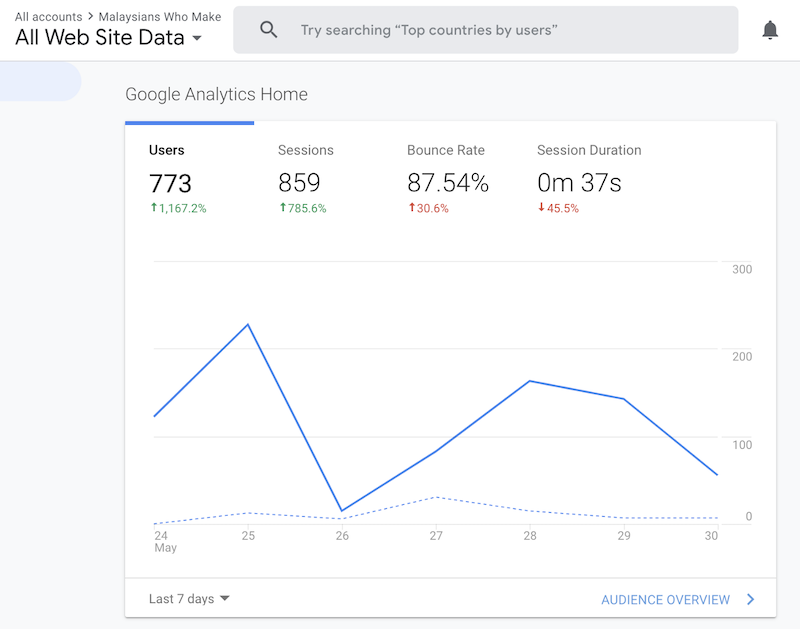Image resolution: width=800 pixels, height=629 pixels.
Task: Click the 773 users value
Action: pyautogui.click(x=170, y=183)
